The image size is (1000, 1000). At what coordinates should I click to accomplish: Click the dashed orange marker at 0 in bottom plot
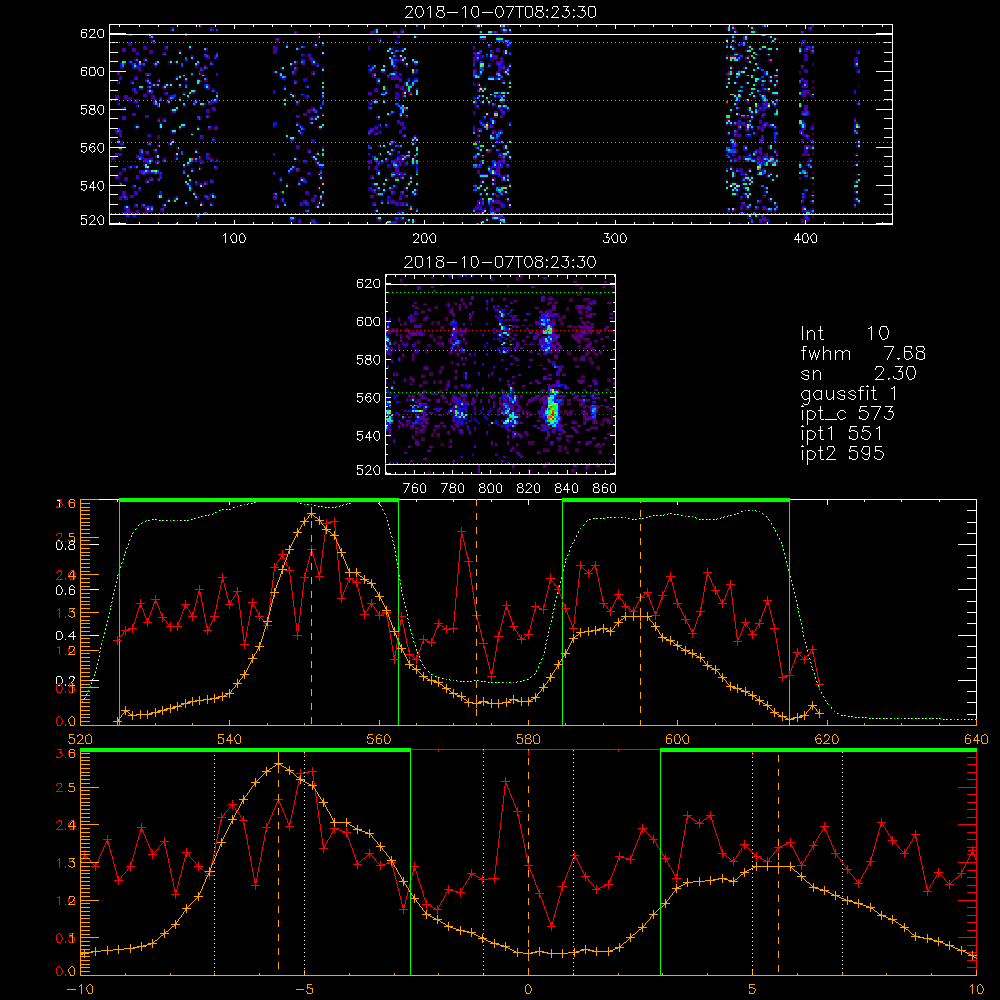pyautogui.click(x=528, y=861)
